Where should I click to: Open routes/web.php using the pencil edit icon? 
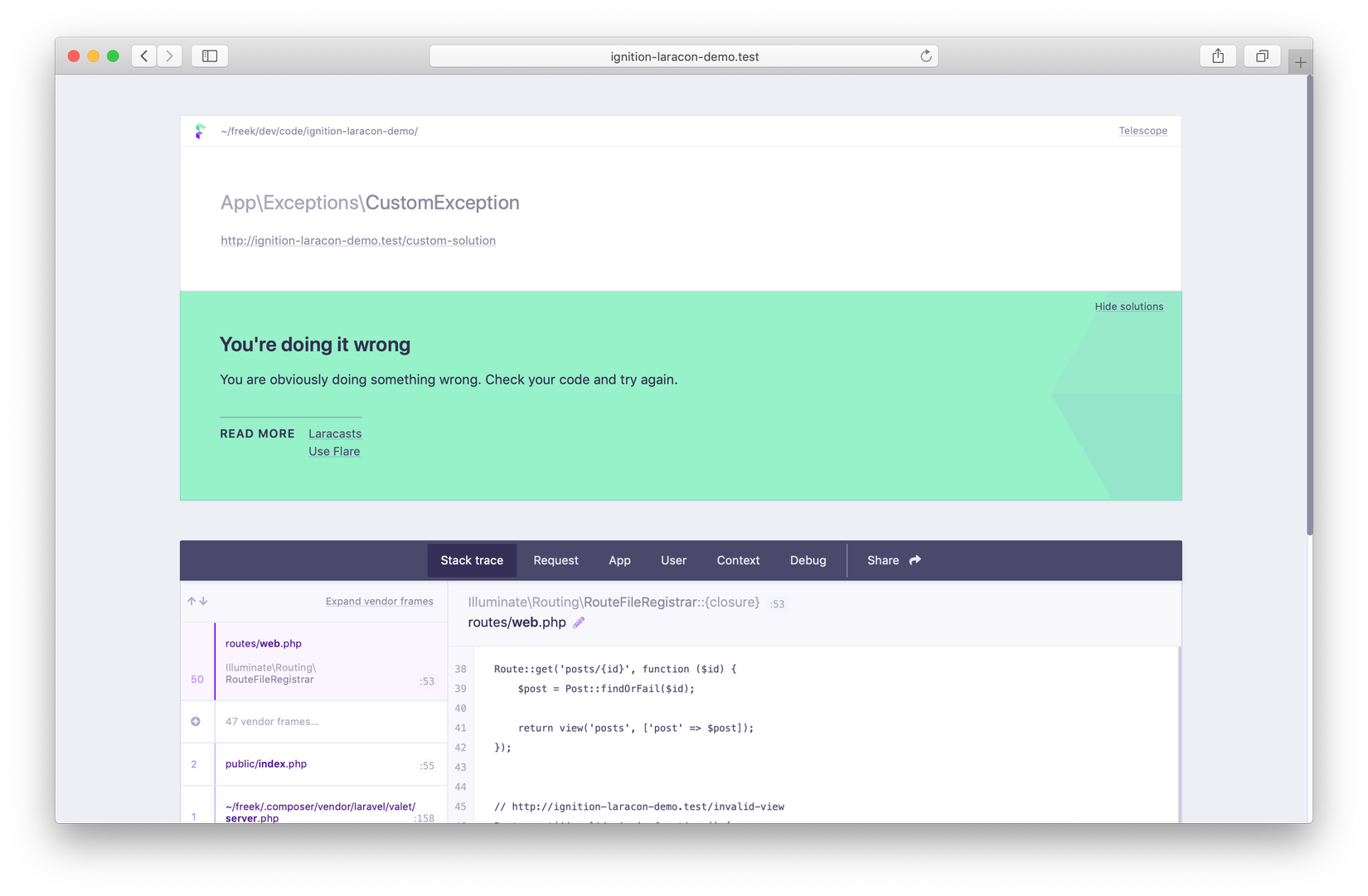coord(579,622)
